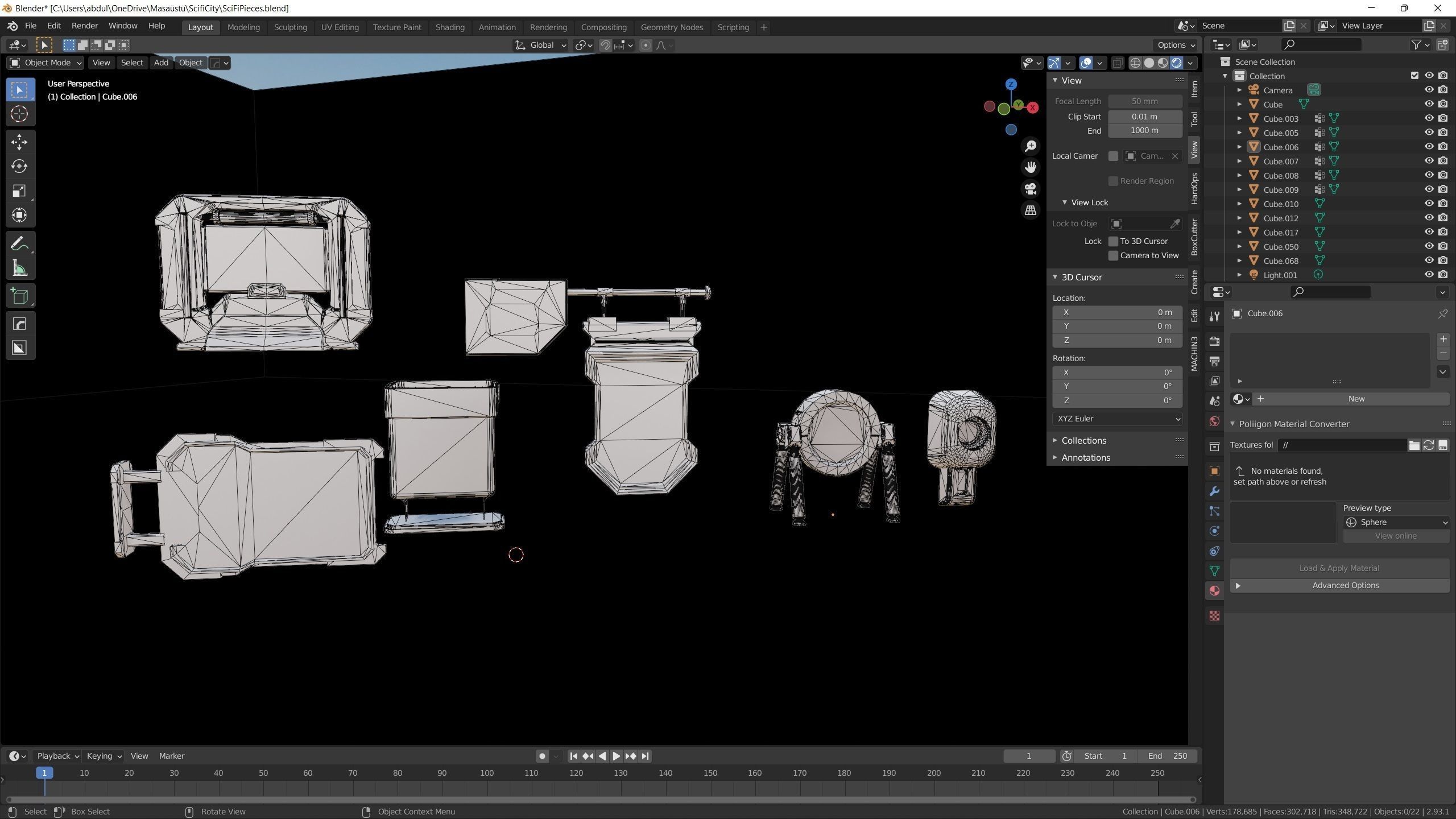Click the Zoom view magnifier icon
This screenshot has height=819, width=1456.
point(1031,146)
